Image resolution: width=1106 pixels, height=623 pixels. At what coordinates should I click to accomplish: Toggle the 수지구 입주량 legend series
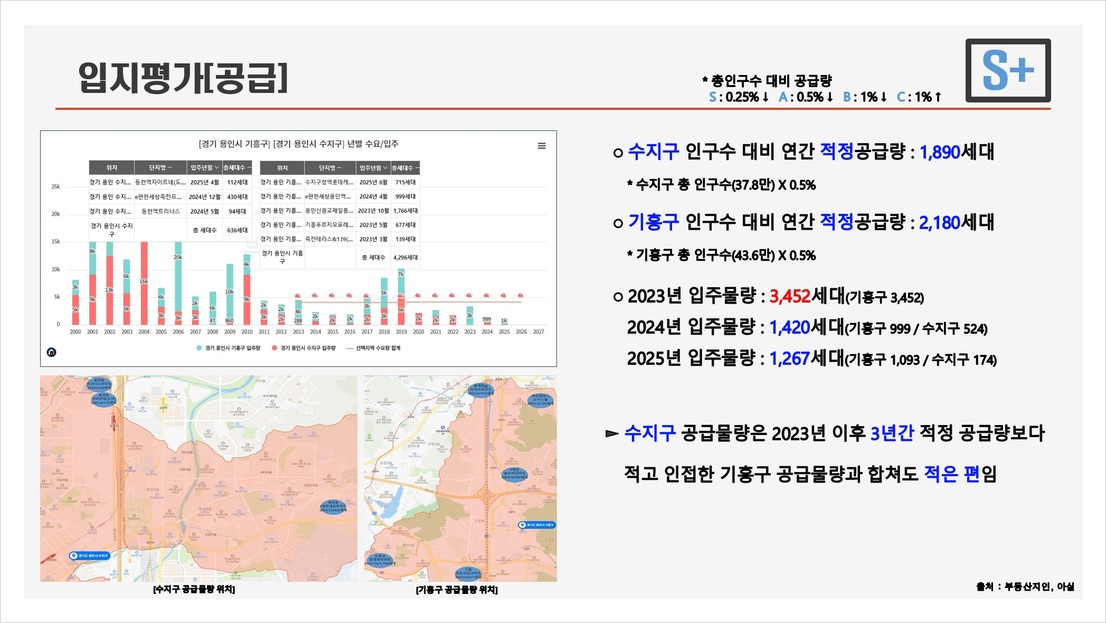coord(303,348)
